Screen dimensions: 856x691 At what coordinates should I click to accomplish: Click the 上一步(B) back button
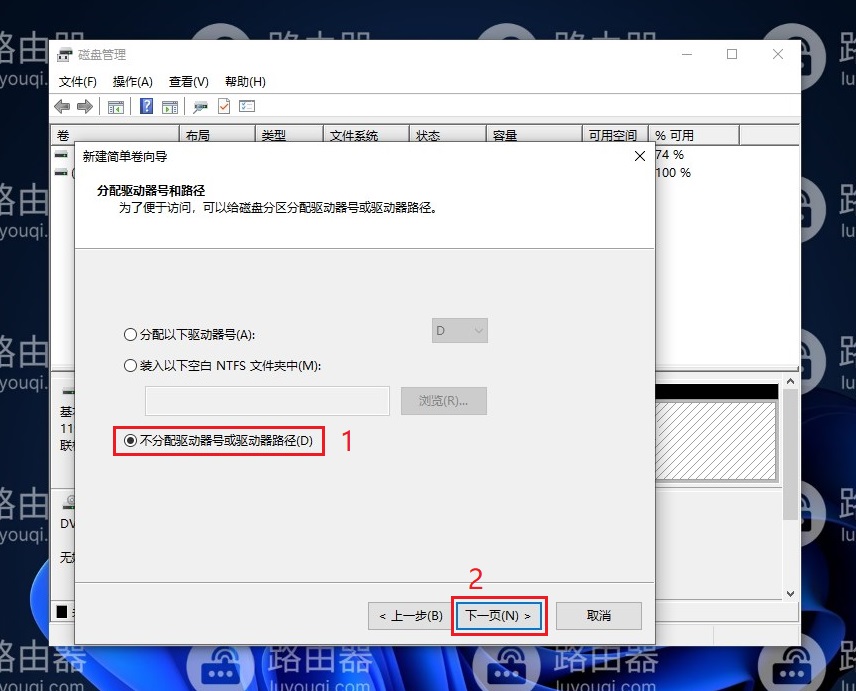click(411, 616)
